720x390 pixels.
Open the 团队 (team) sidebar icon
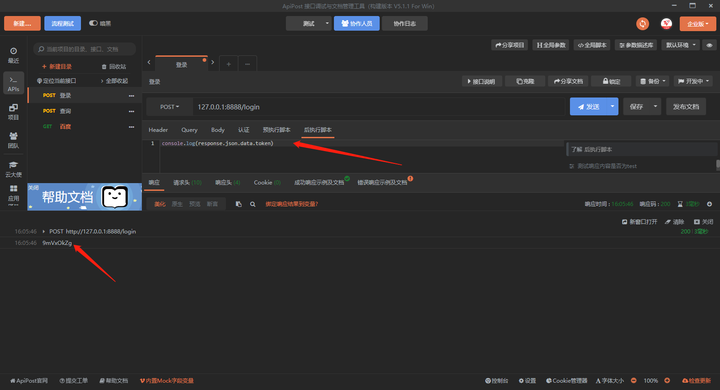pos(13,140)
